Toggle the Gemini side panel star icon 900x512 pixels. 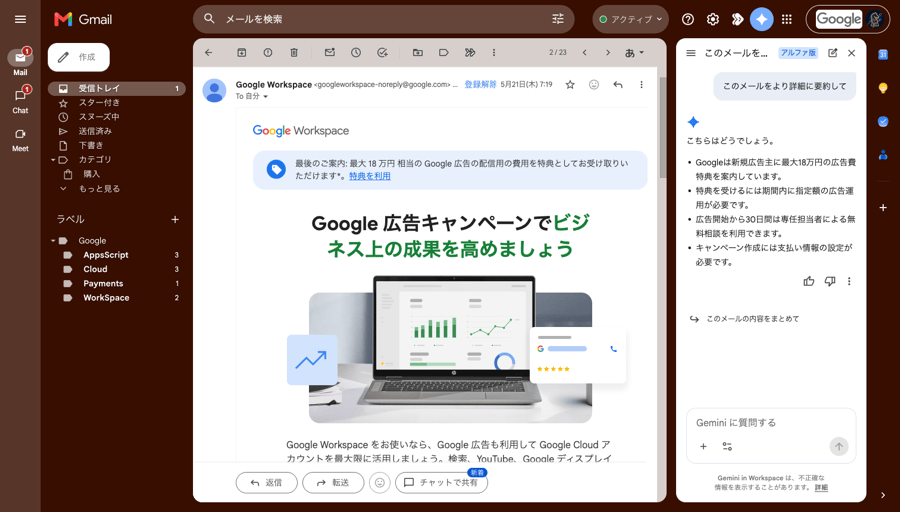[762, 20]
